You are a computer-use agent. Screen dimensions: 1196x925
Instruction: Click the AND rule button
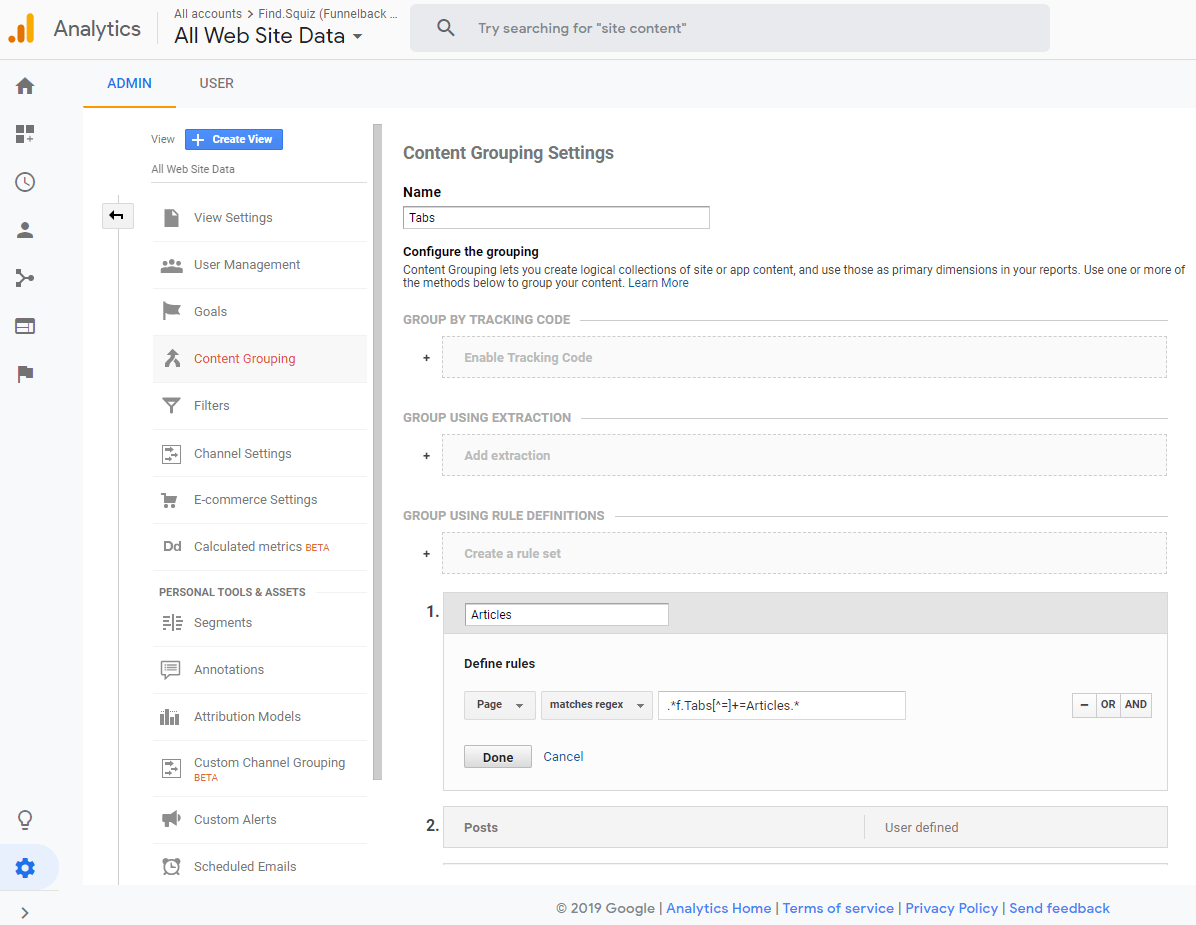pyautogui.click(x=1135, y=705)
